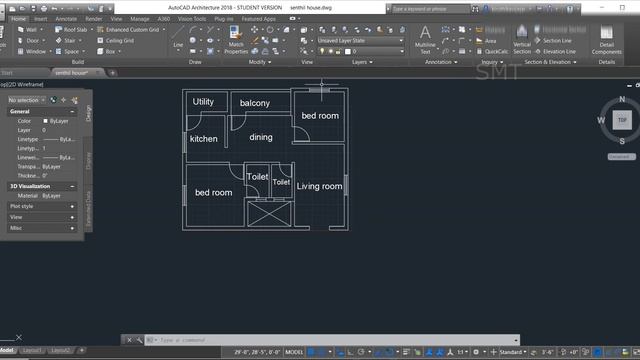This screenshot has width=640, height=360.
Task: Expand the Modify panel dropdown
Action: 260,62
